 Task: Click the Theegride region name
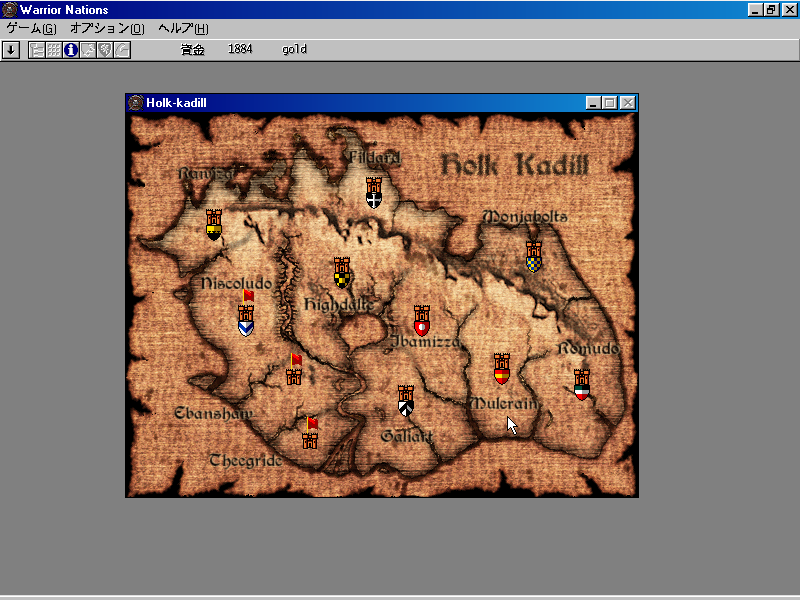point(246,461)
